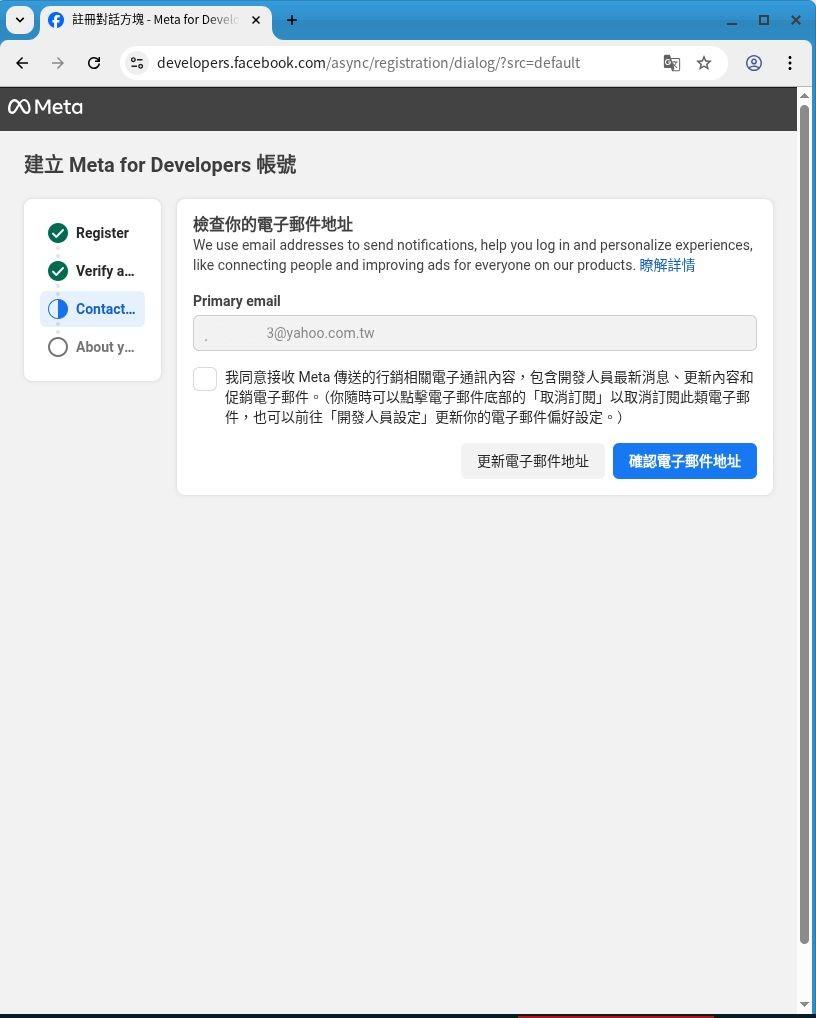The height and width of the screenshot is (1018, 816).
Task: Click the Primary email label
Action: [x=237, y=301]
